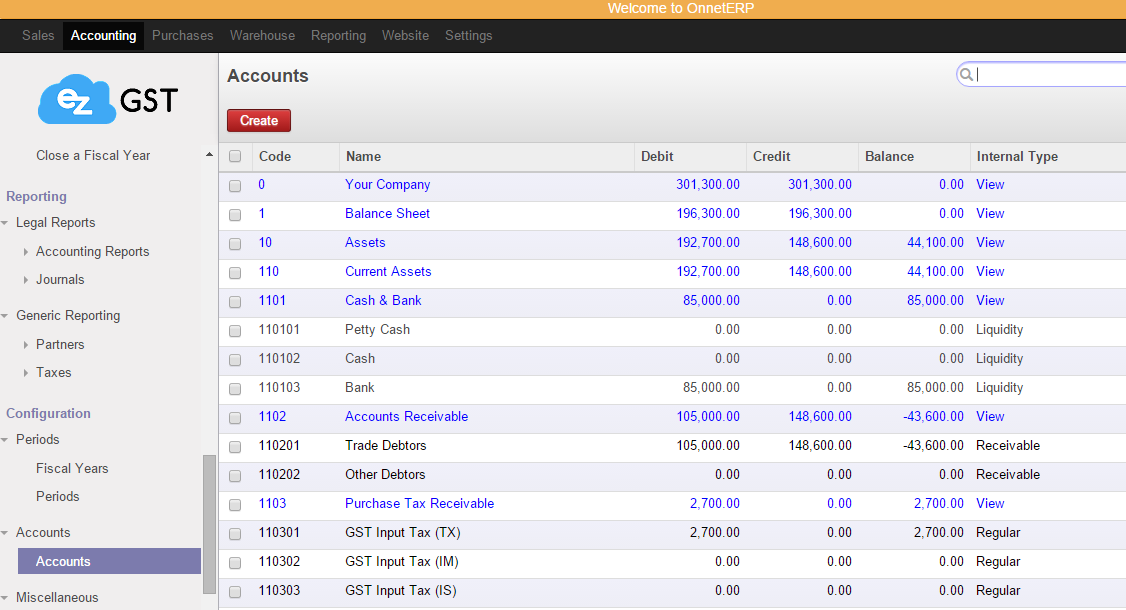The image size is (1126, 610).
Task: Select all rows with the header checkbox
Action: pyautogui.click(x=236, y=157)
